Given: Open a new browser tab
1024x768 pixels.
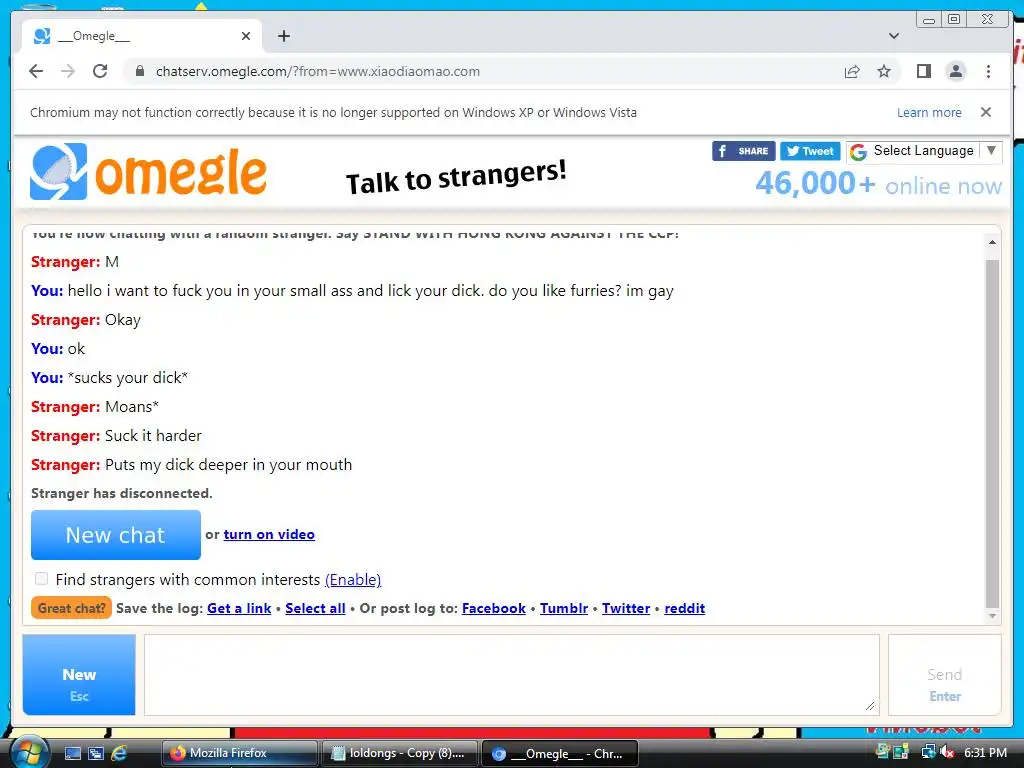Looking at the screenshot, I should [x=283, y=36].
